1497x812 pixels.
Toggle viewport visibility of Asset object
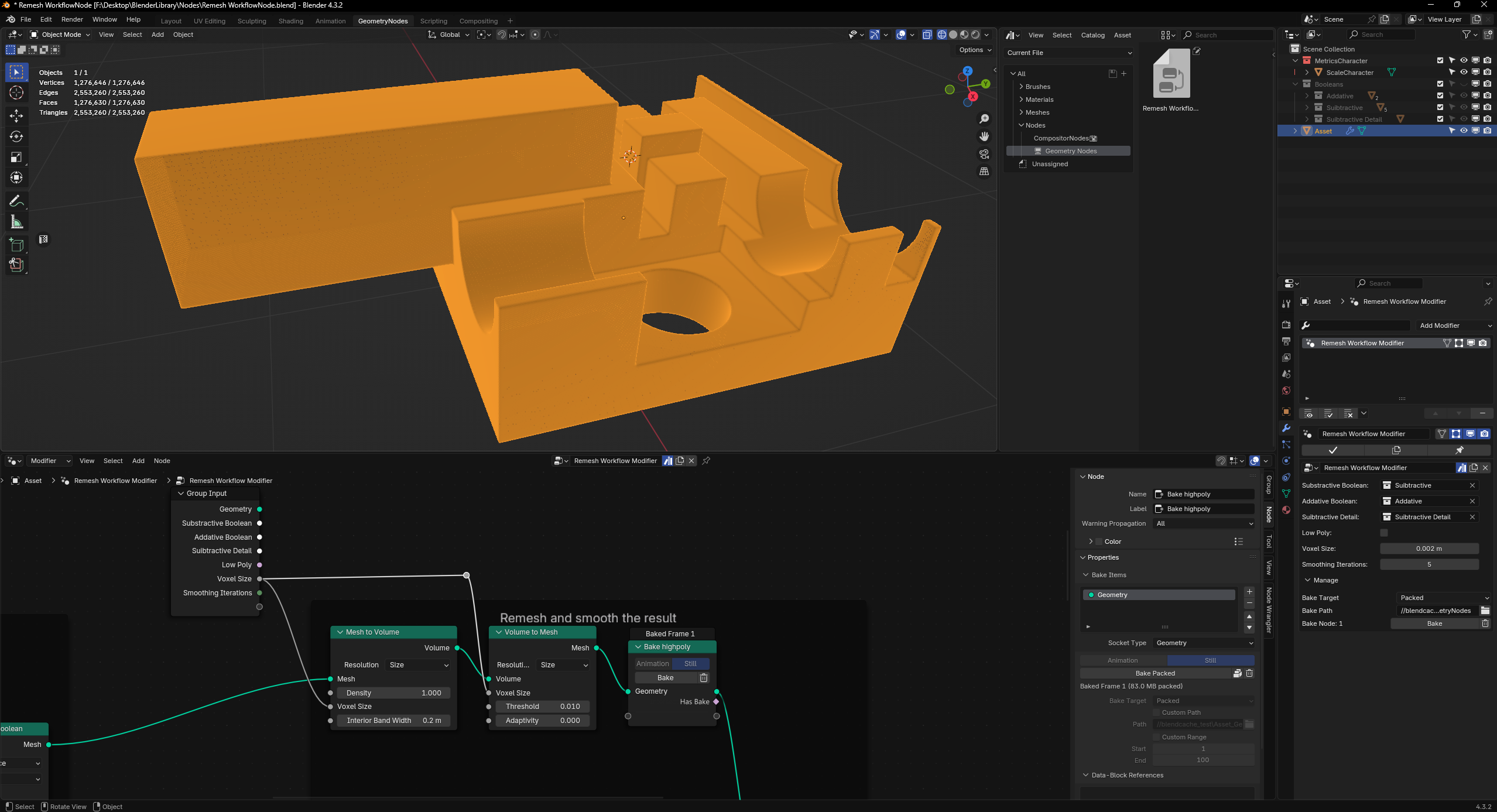1464,131
